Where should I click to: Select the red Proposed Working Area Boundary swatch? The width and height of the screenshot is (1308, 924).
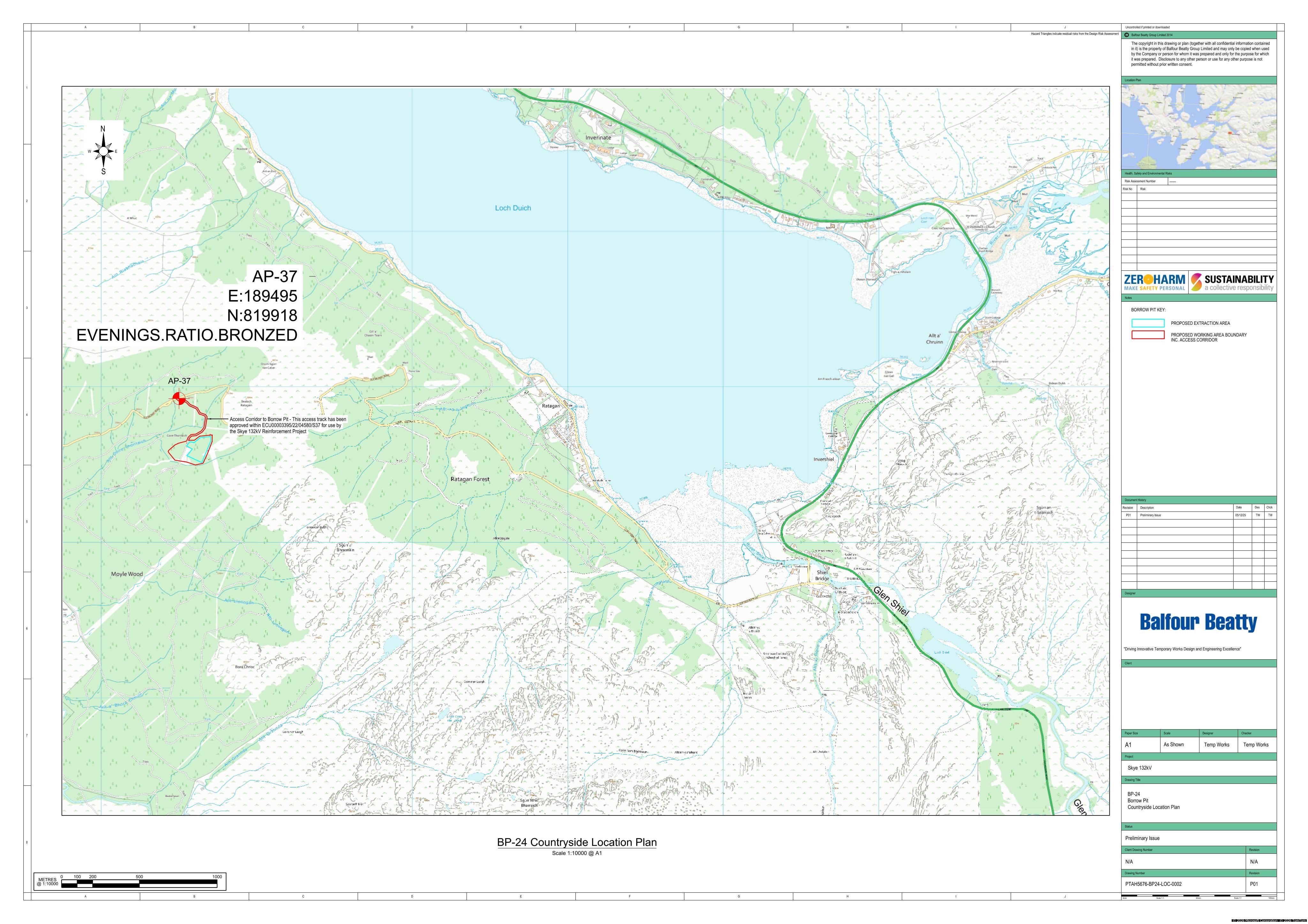[x=1148, y=335]
